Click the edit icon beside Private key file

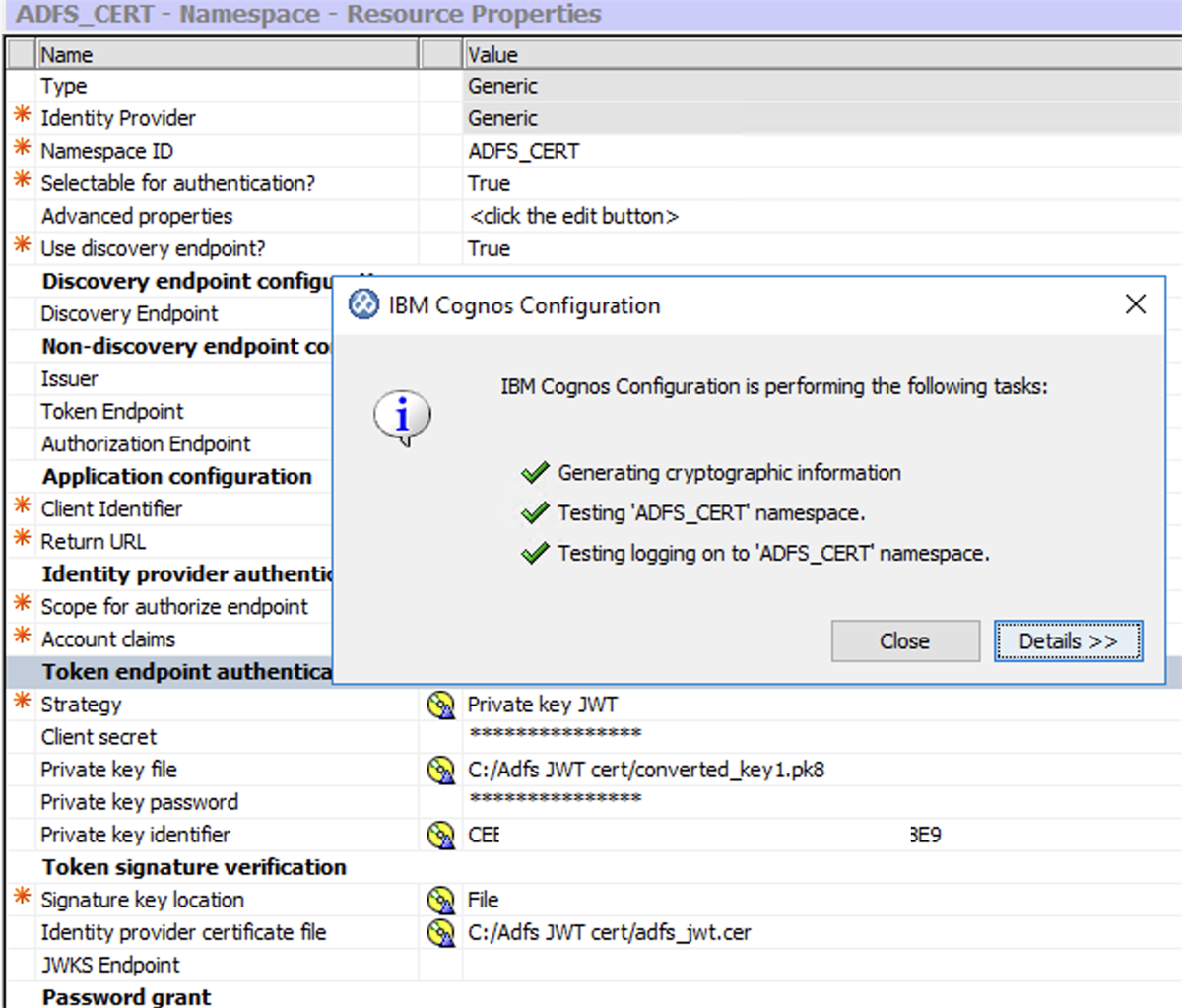click(440, 770)
